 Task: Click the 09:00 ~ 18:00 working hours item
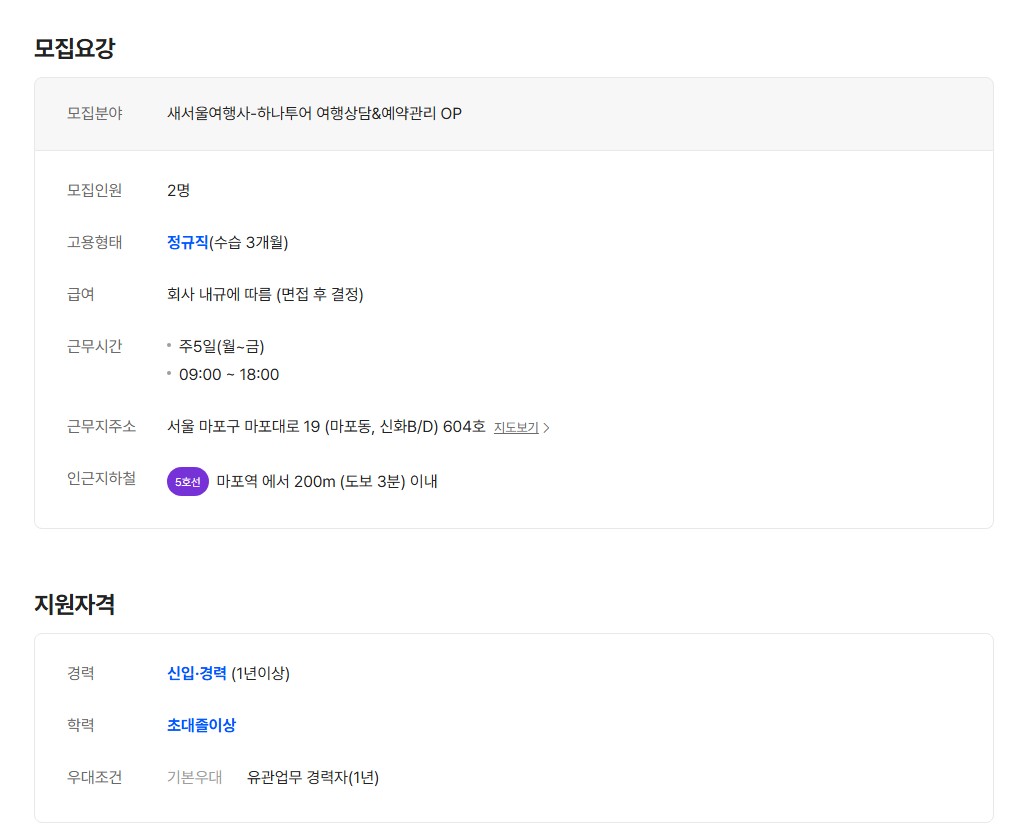click(229, 375)
